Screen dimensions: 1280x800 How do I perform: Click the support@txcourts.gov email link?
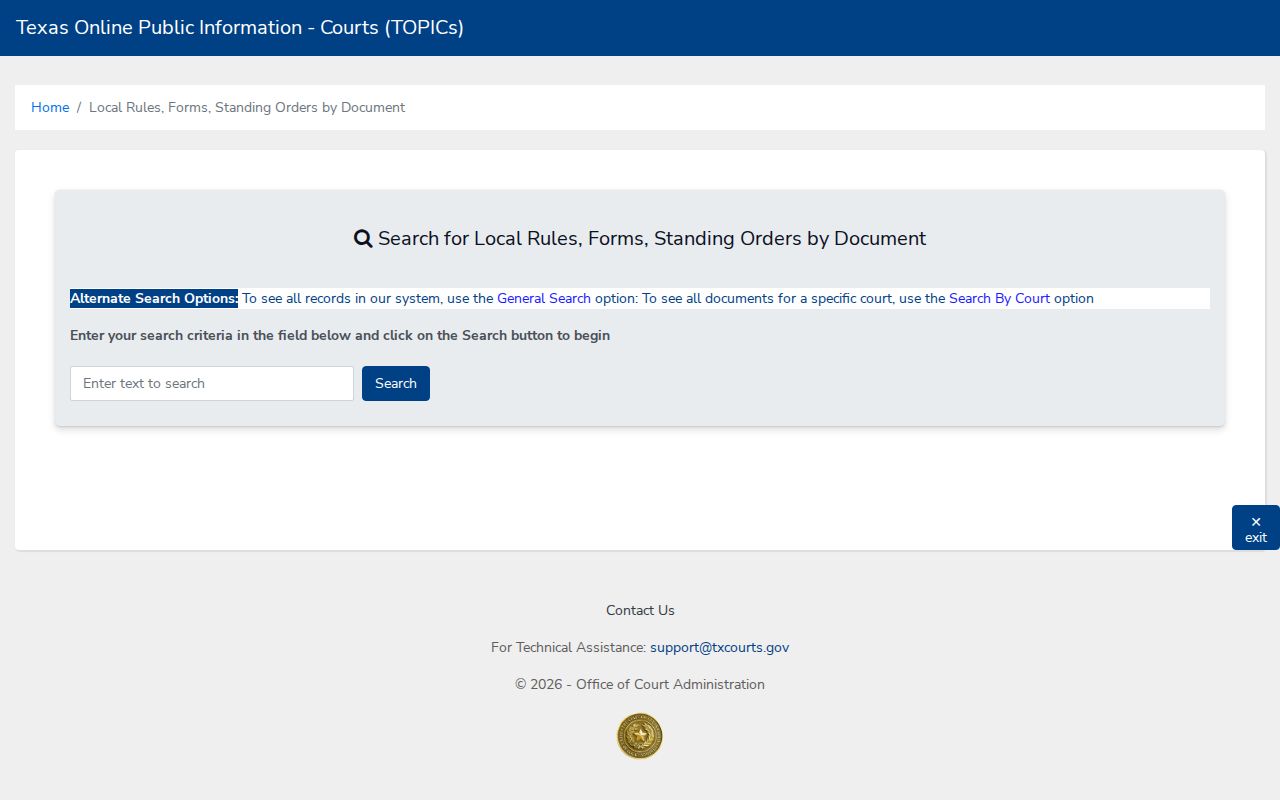click(x=720, y=647)
